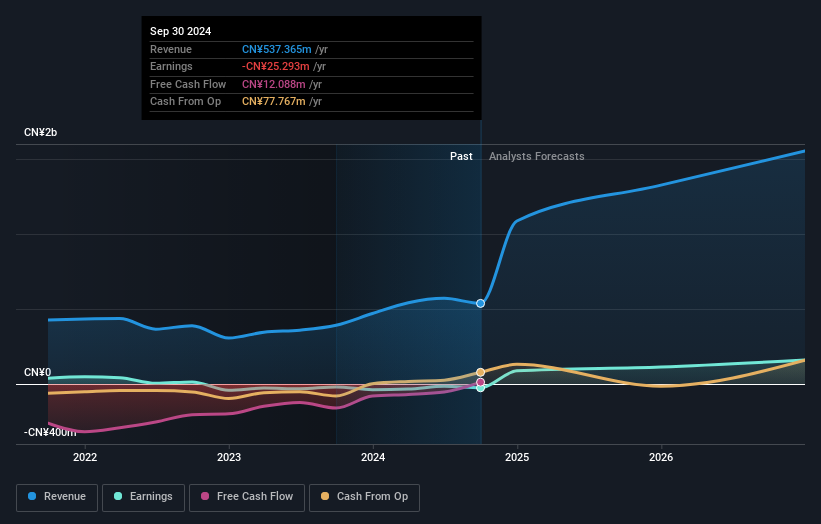Click the 2025 x-axis label
Screen dimensions: 821x524
click(517, 457)
